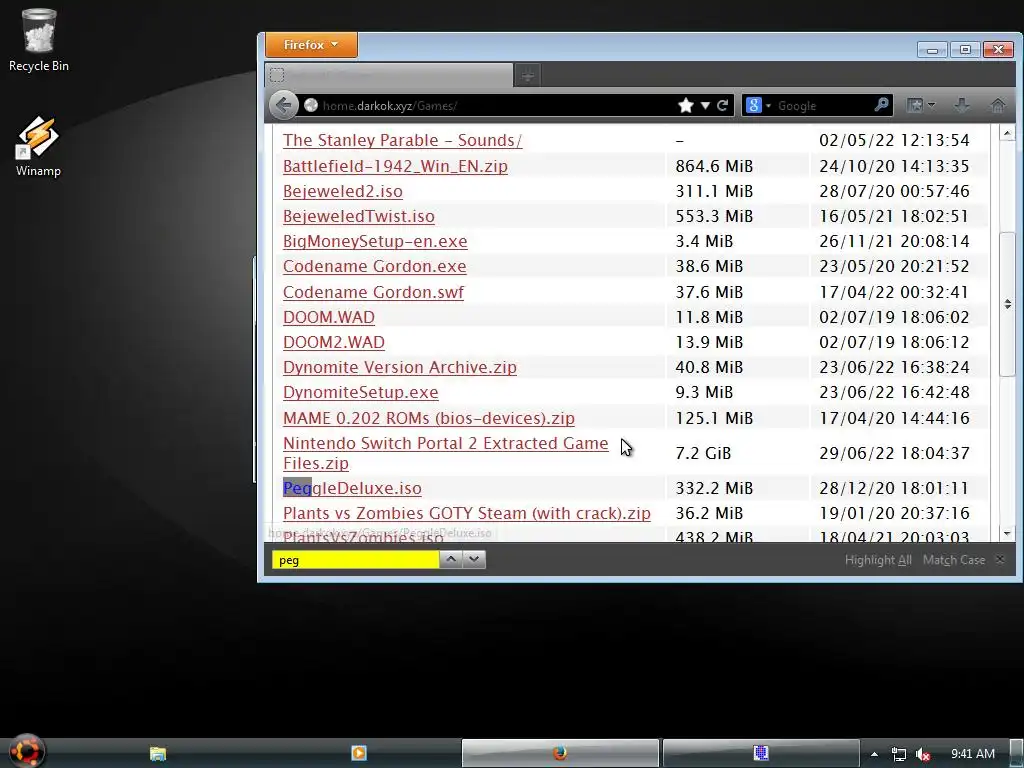This screenshot has width=1024, height=768.
Task: Open Plants vs Zombies GOTY Steam zip link
Action: point(466,513)
